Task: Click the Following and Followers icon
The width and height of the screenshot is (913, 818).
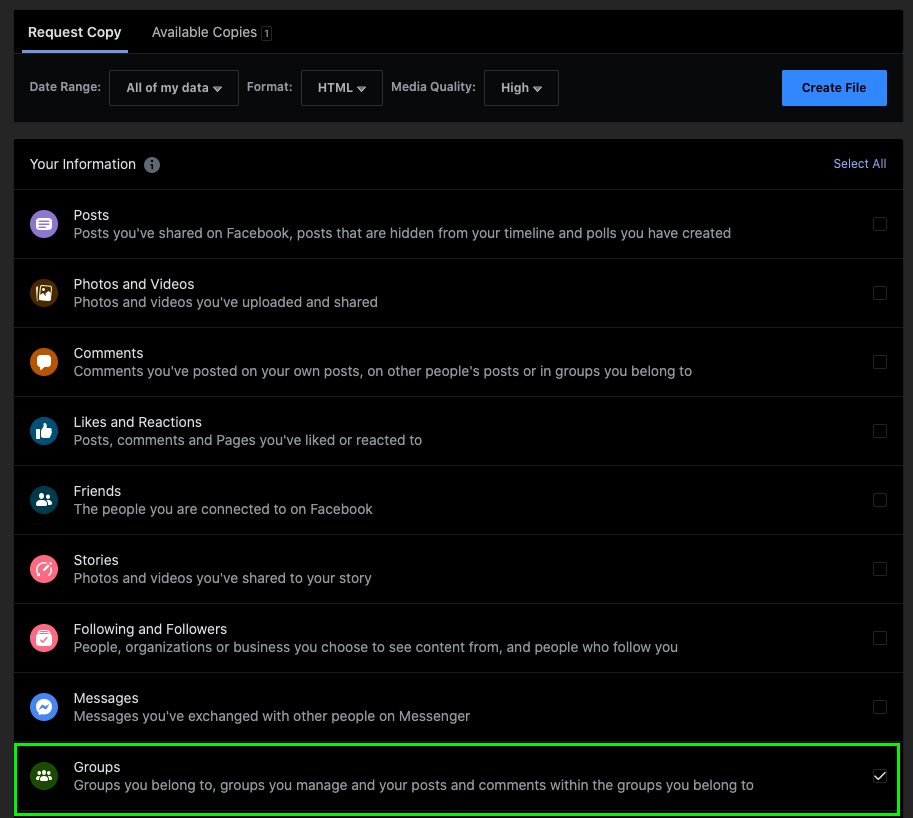Action: [44, 638]
